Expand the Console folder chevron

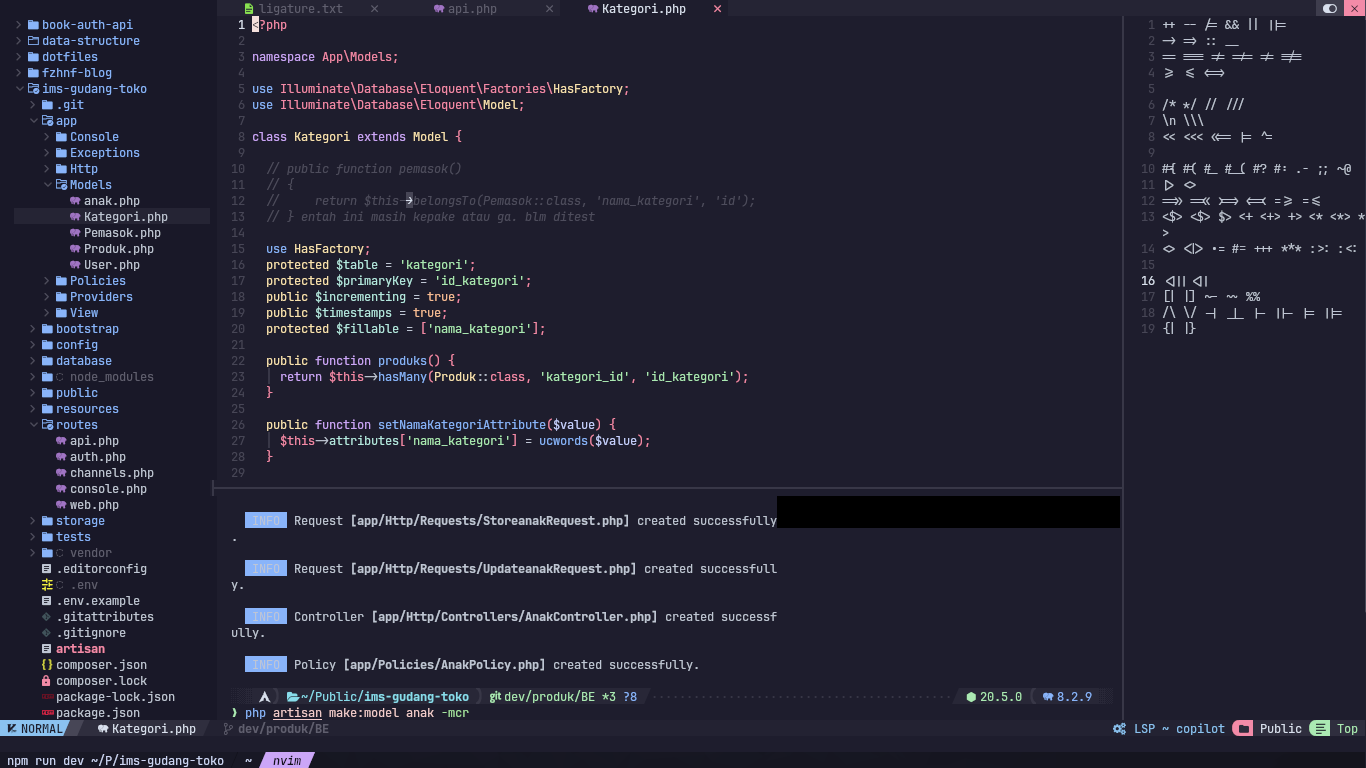[x=47, y=137]
